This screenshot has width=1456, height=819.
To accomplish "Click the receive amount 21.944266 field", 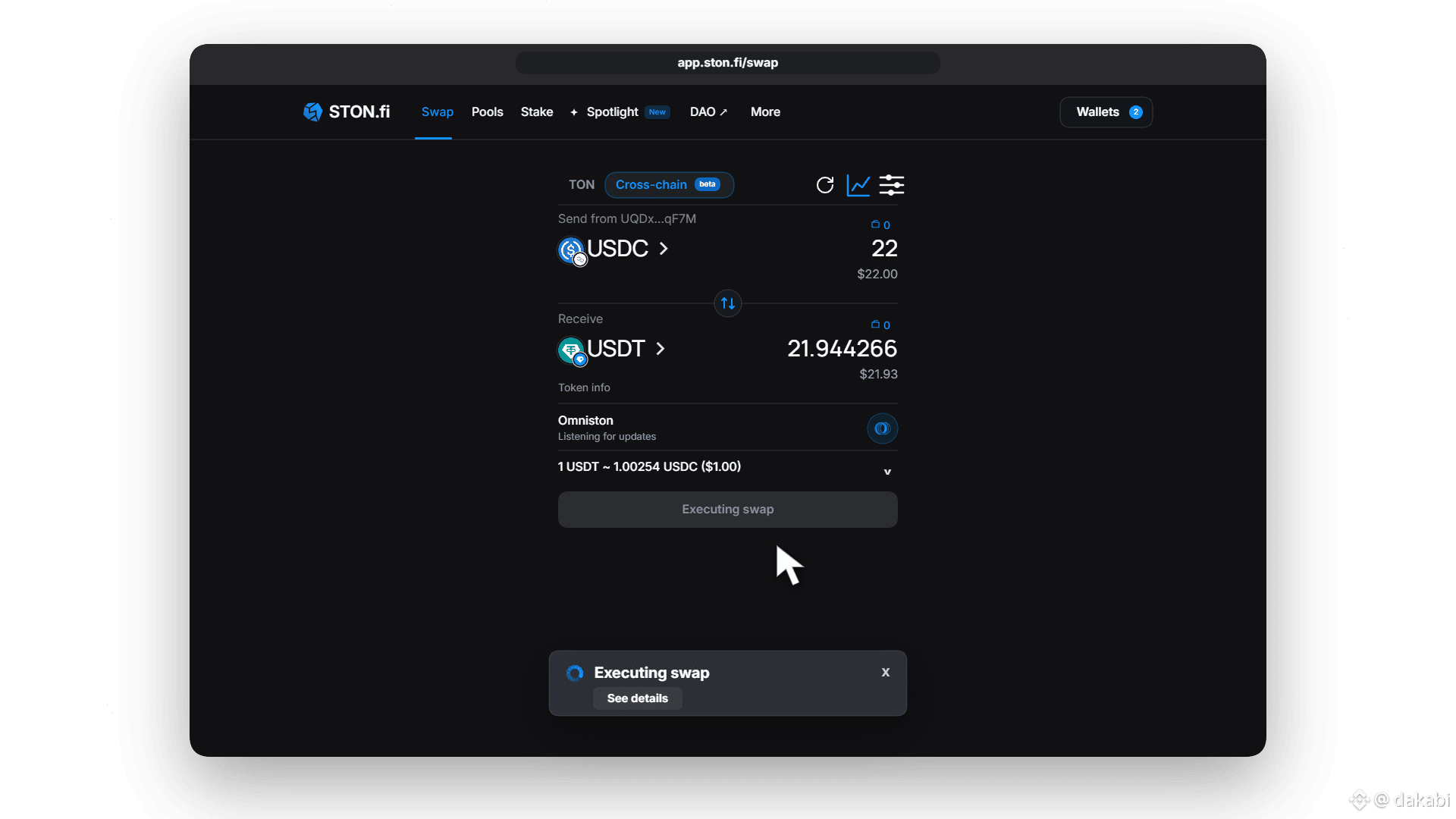I will tap(842, 349).
